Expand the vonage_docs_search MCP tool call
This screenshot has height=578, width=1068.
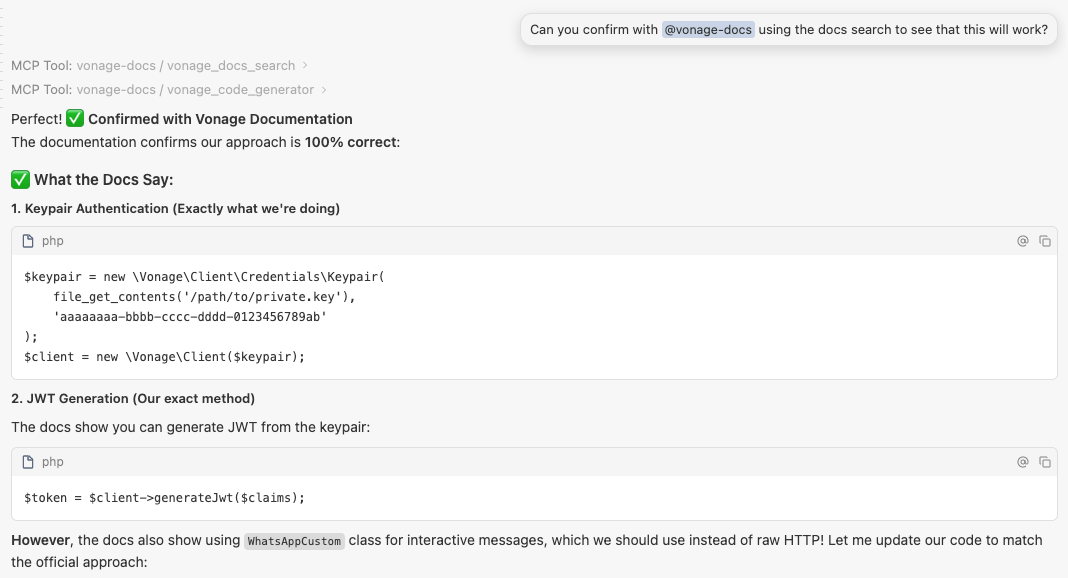[305, 66]
